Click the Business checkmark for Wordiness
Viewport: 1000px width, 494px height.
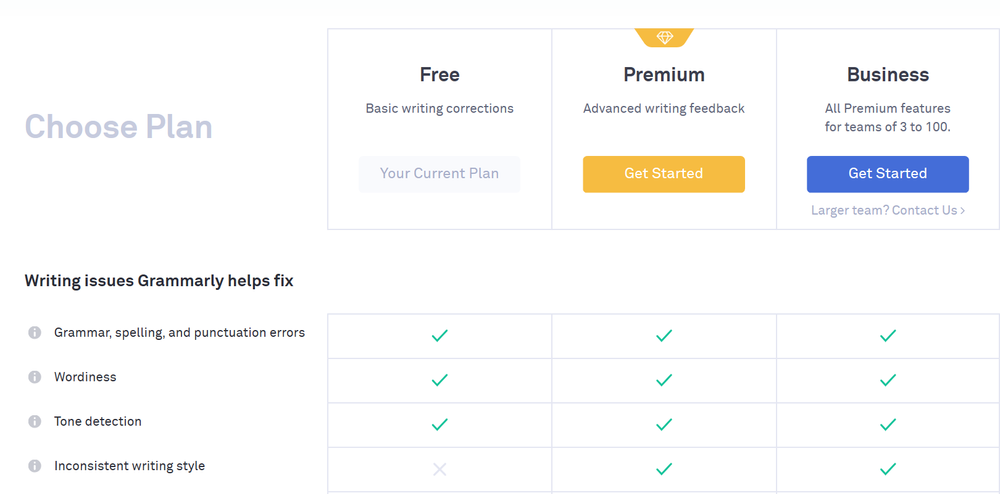click(888, 380)
